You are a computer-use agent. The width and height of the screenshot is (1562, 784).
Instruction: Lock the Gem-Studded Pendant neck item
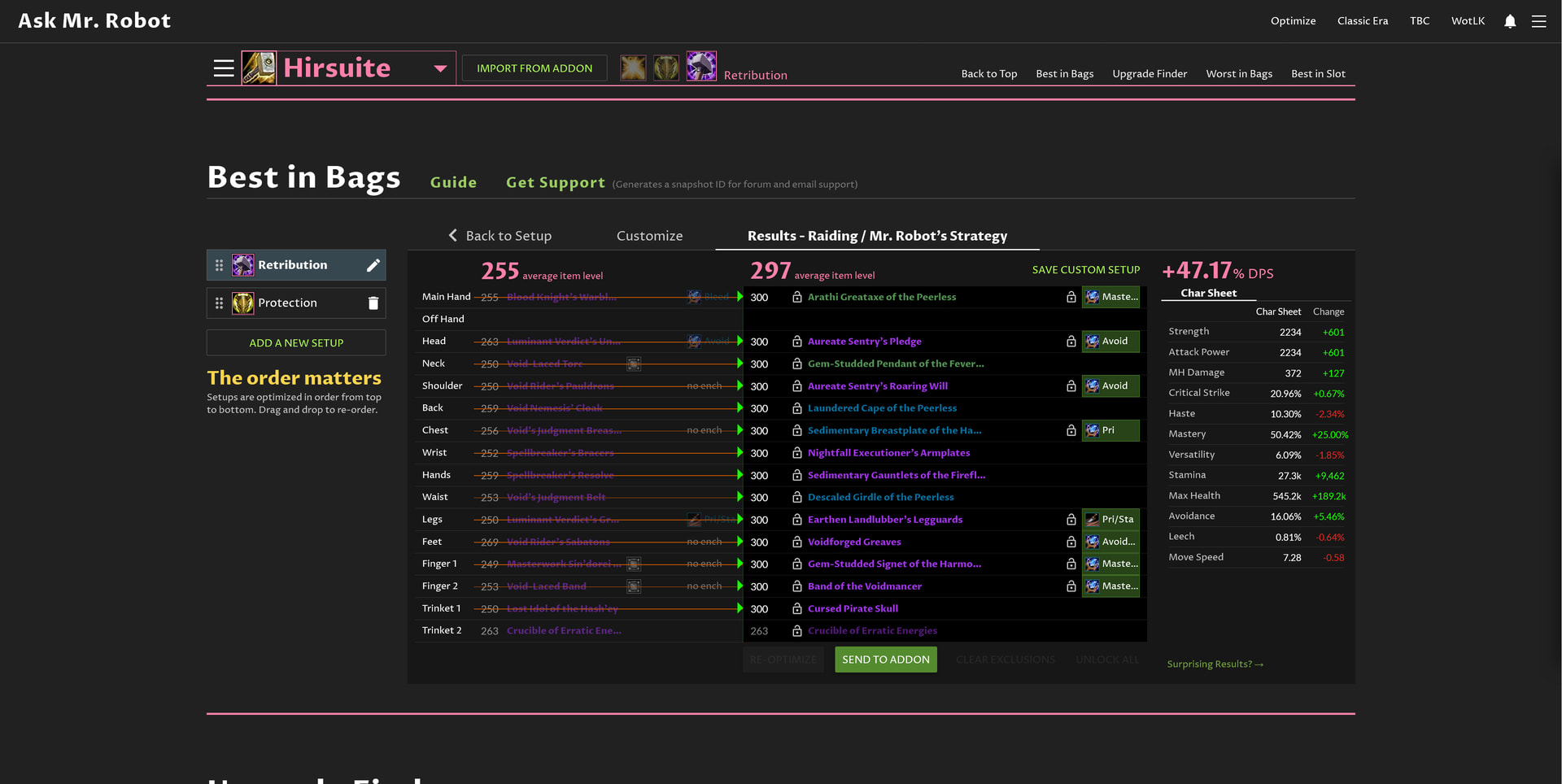coord(797,364)
